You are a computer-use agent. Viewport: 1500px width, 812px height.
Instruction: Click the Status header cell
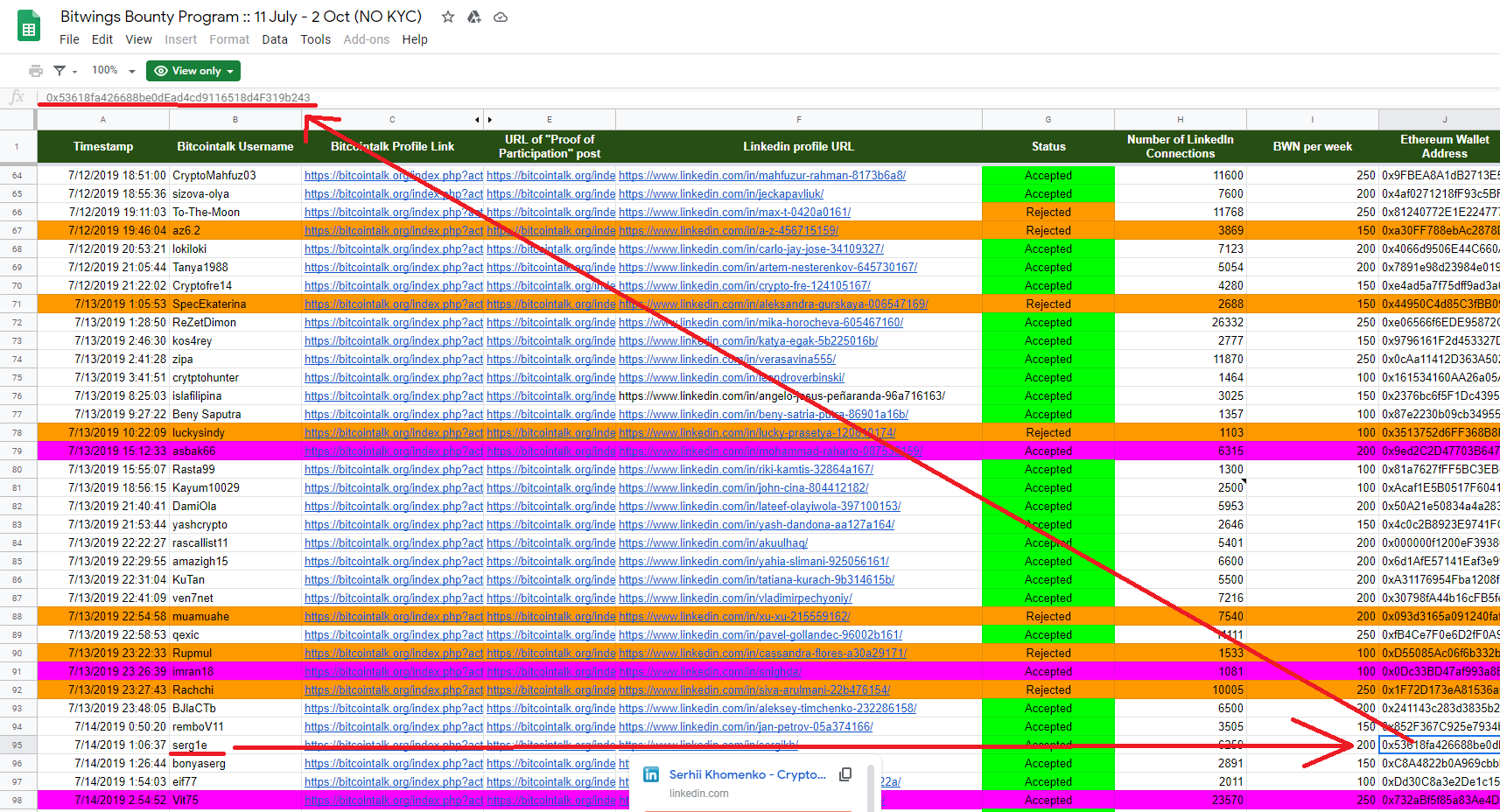(x=1048, y=146)
